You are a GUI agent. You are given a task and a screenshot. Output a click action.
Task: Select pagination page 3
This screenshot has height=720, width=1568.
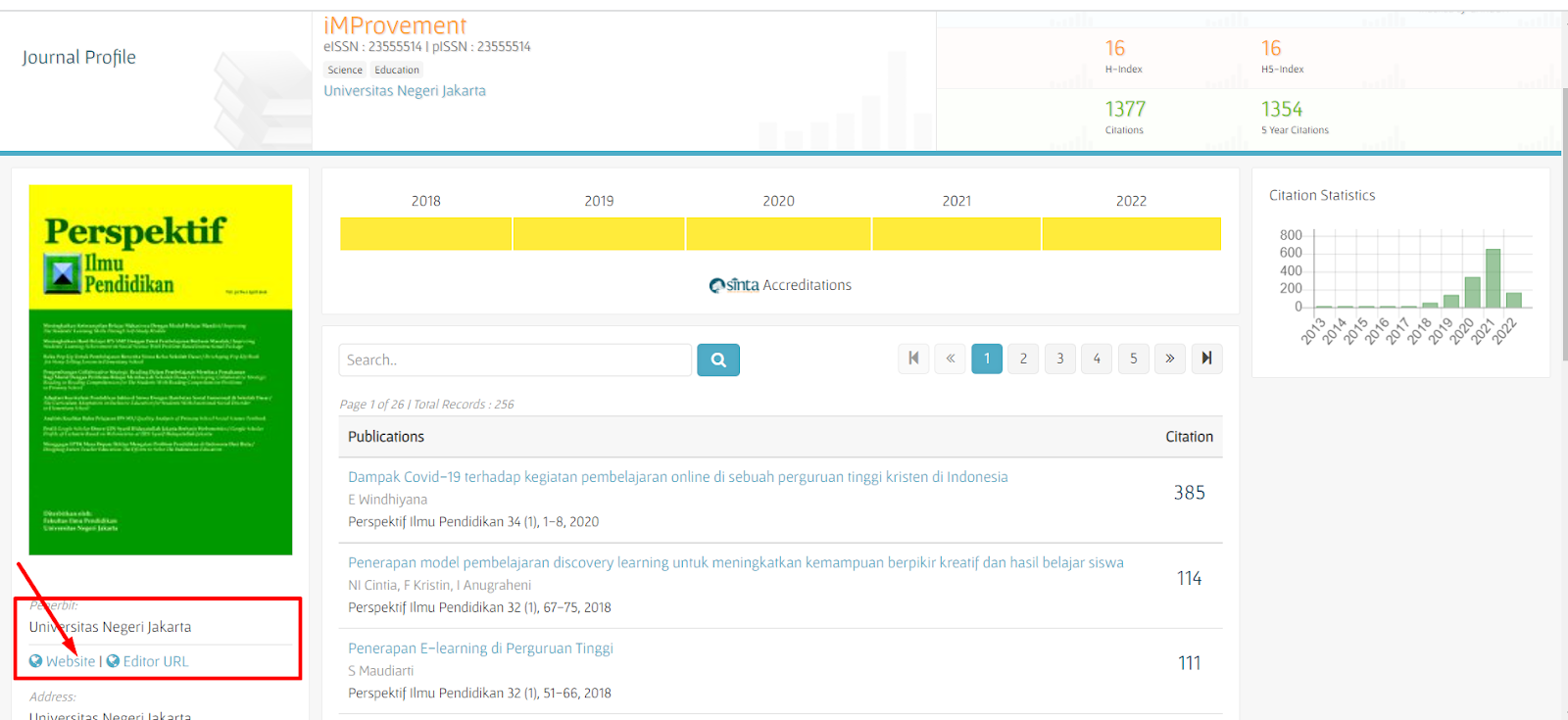click(x=1060, y=359)
